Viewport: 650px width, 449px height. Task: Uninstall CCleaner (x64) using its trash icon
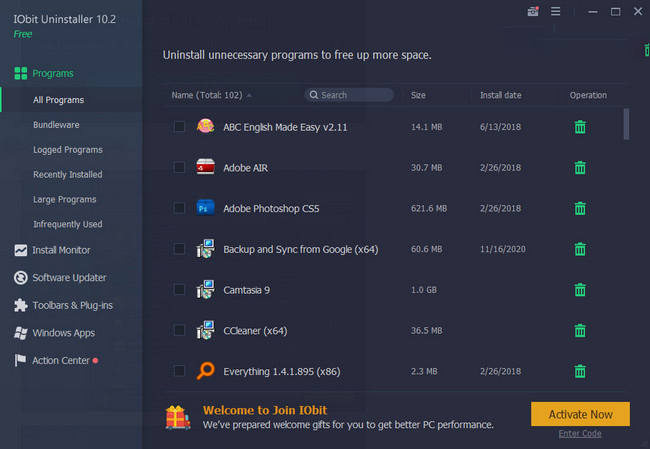(580, 330)
